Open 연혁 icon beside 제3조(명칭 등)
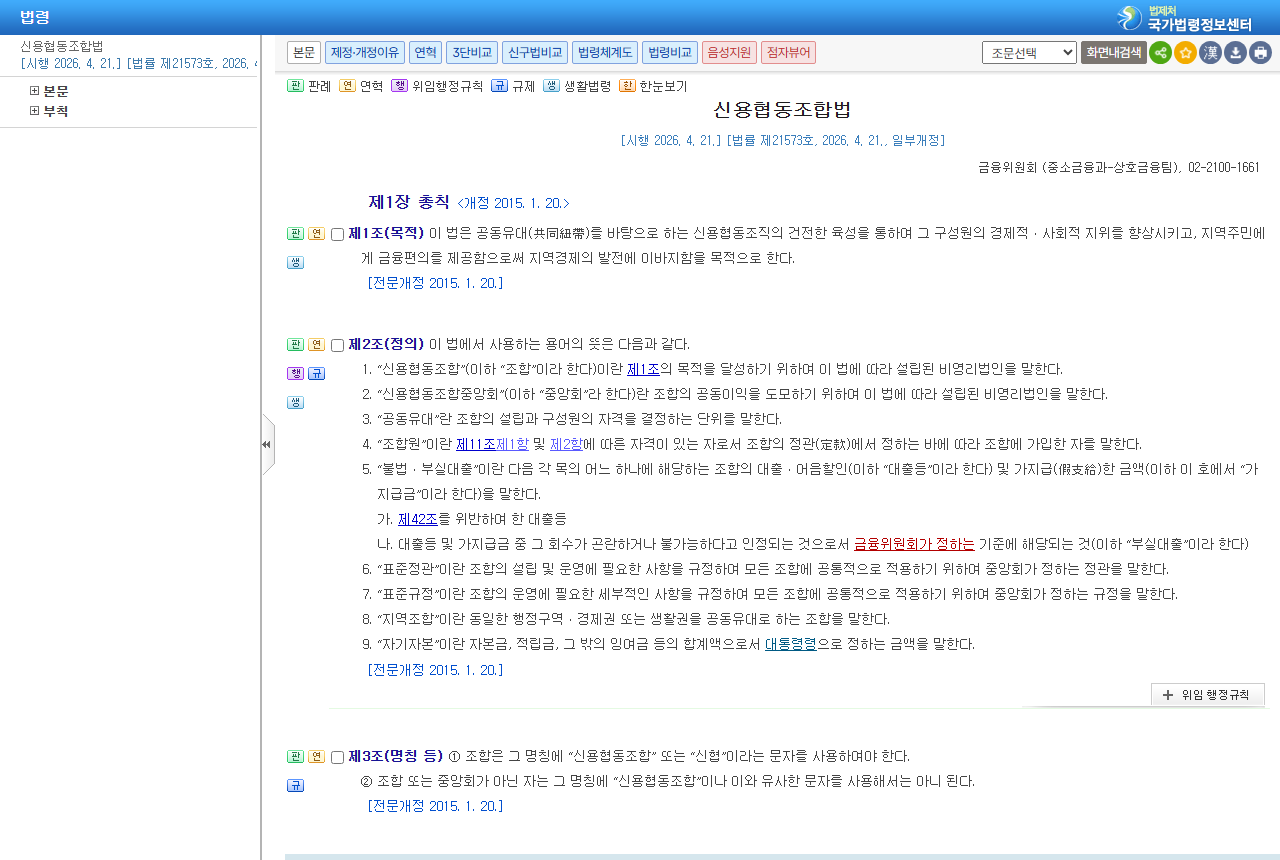The height and width of the screenshot is (860, 1280). [316, 757]
